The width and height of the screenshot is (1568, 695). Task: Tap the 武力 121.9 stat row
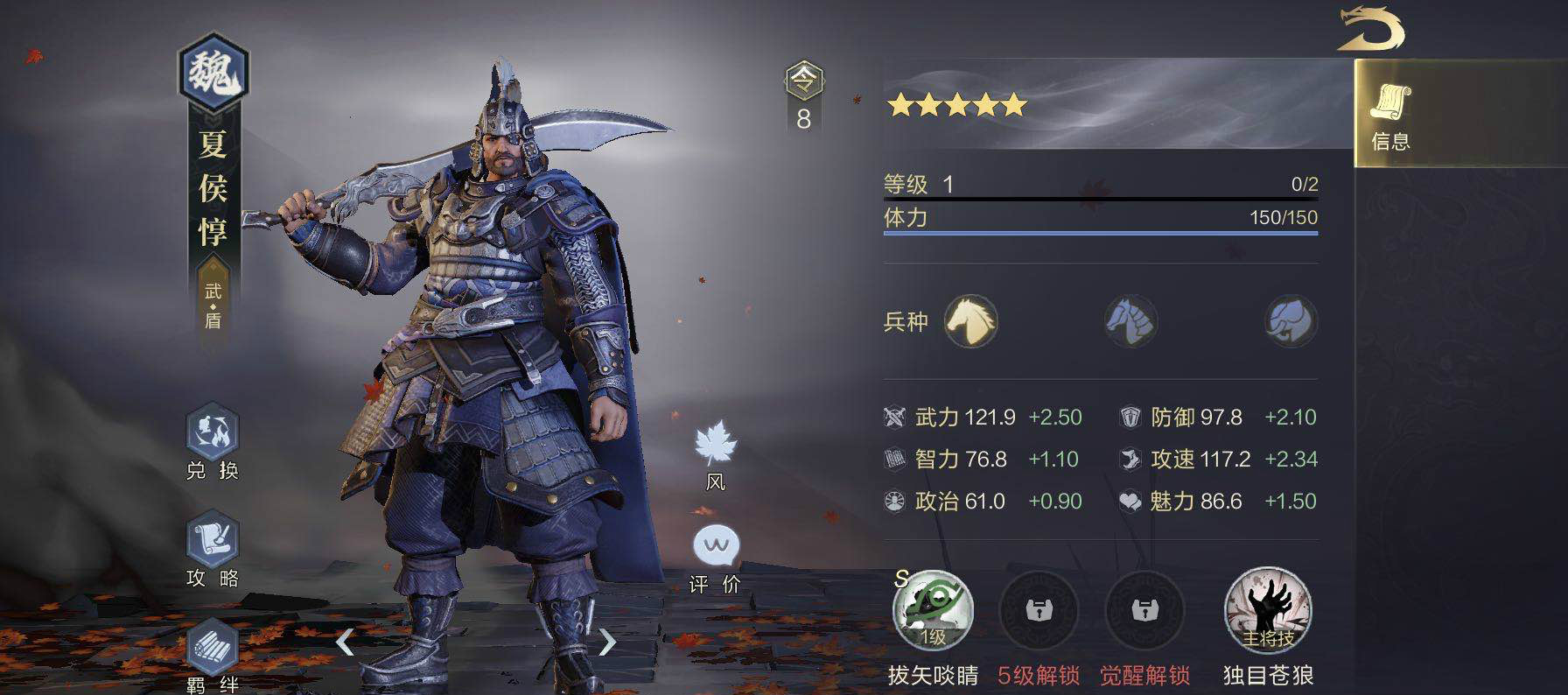pyautogui.click(x=983, y=417)
